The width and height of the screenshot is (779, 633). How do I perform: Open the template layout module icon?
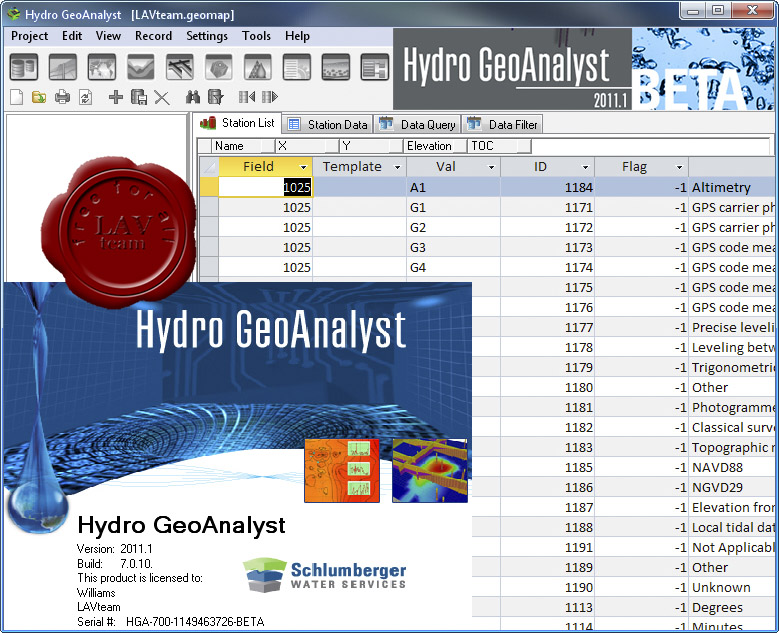click(x=375, y=67)
